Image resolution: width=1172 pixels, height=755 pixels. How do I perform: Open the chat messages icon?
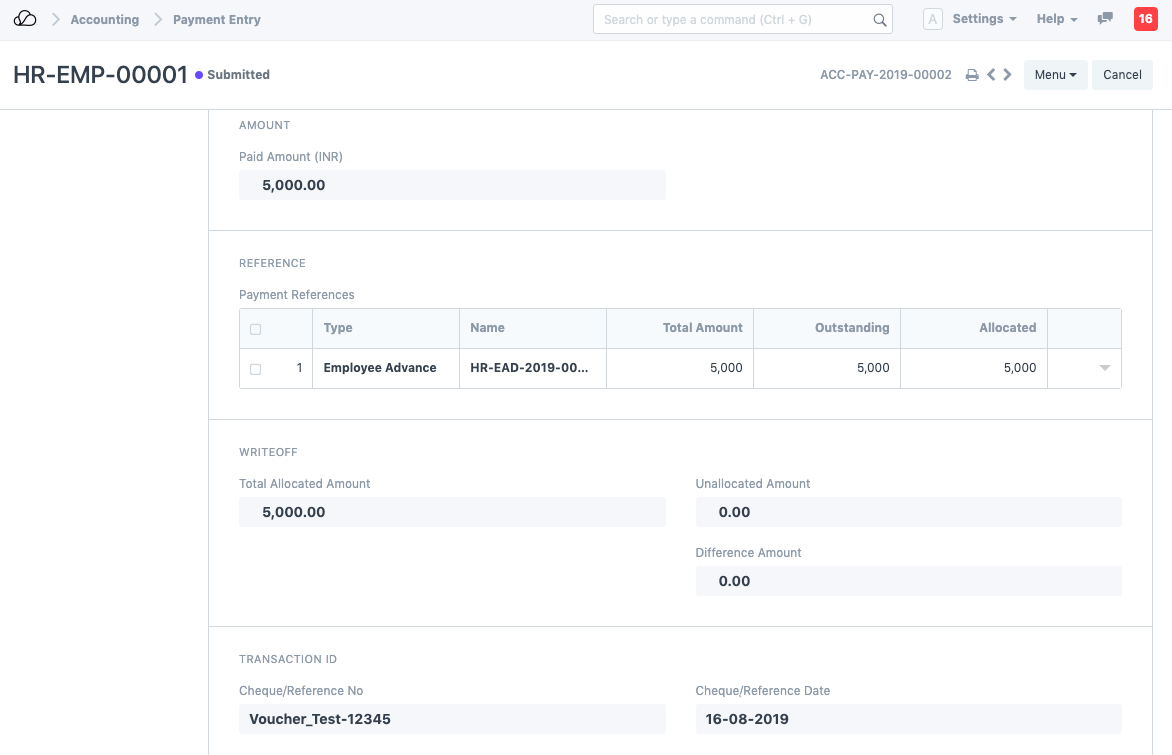click(x=1105, y=19)
